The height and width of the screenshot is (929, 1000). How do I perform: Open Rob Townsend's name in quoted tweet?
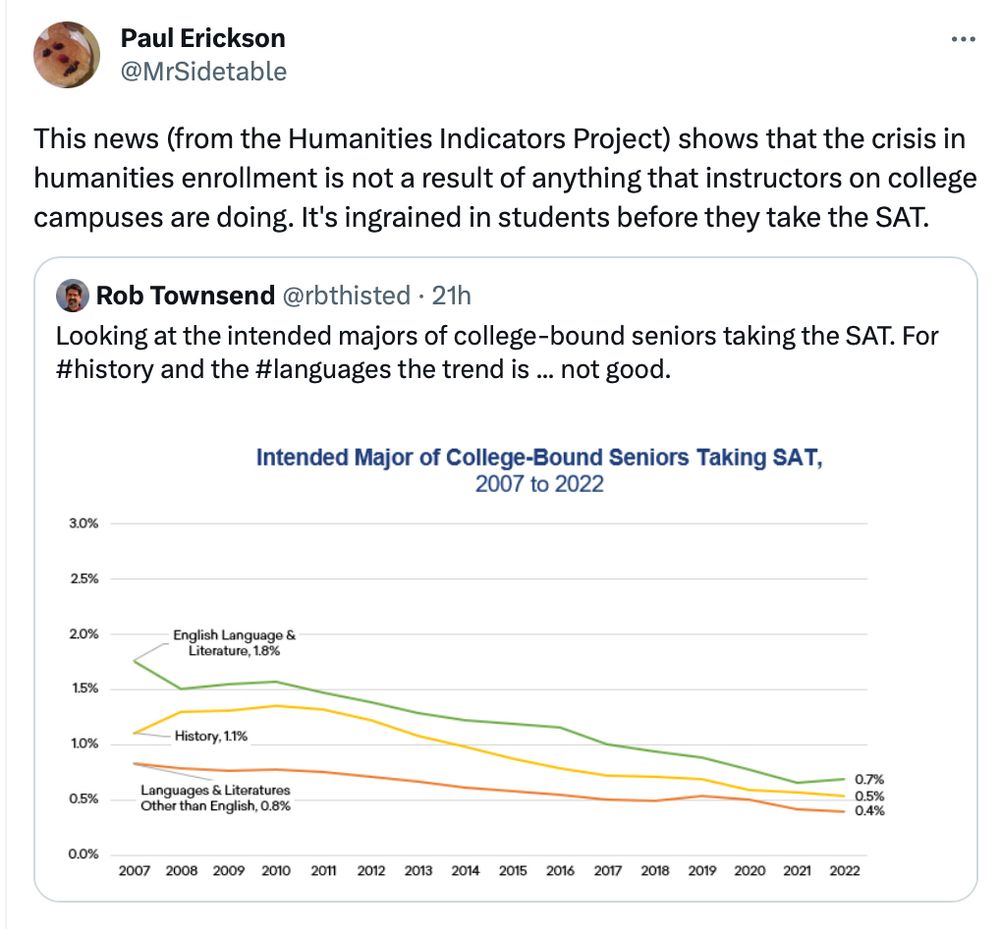point(185,295)
